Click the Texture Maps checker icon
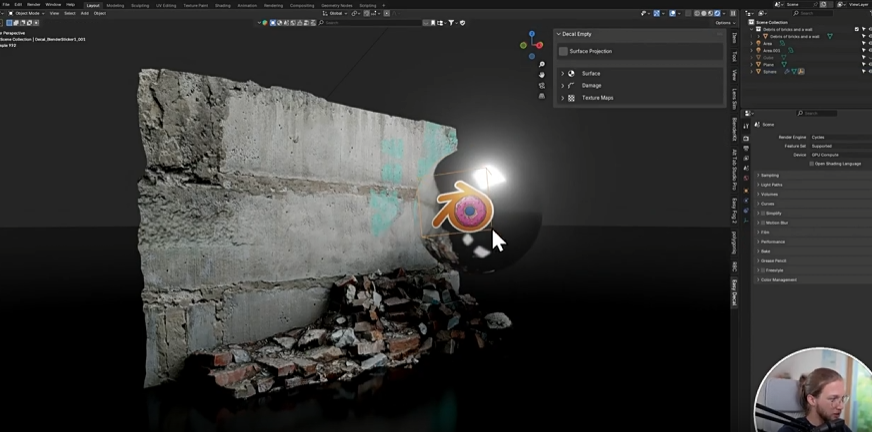The width and height of the screenshot is (872, 432). click(572, 98)
